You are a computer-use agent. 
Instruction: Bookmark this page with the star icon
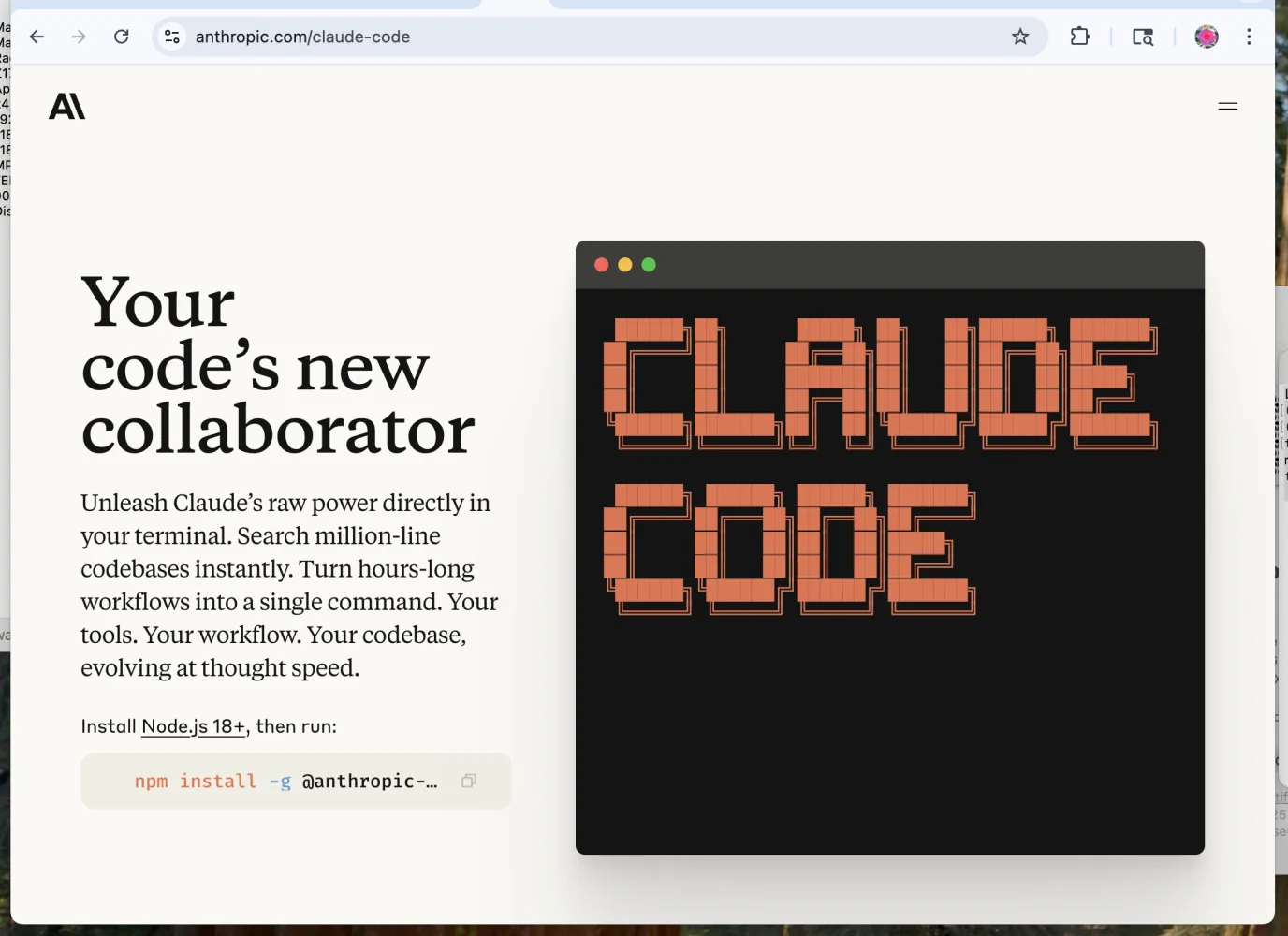[1020, 37]
